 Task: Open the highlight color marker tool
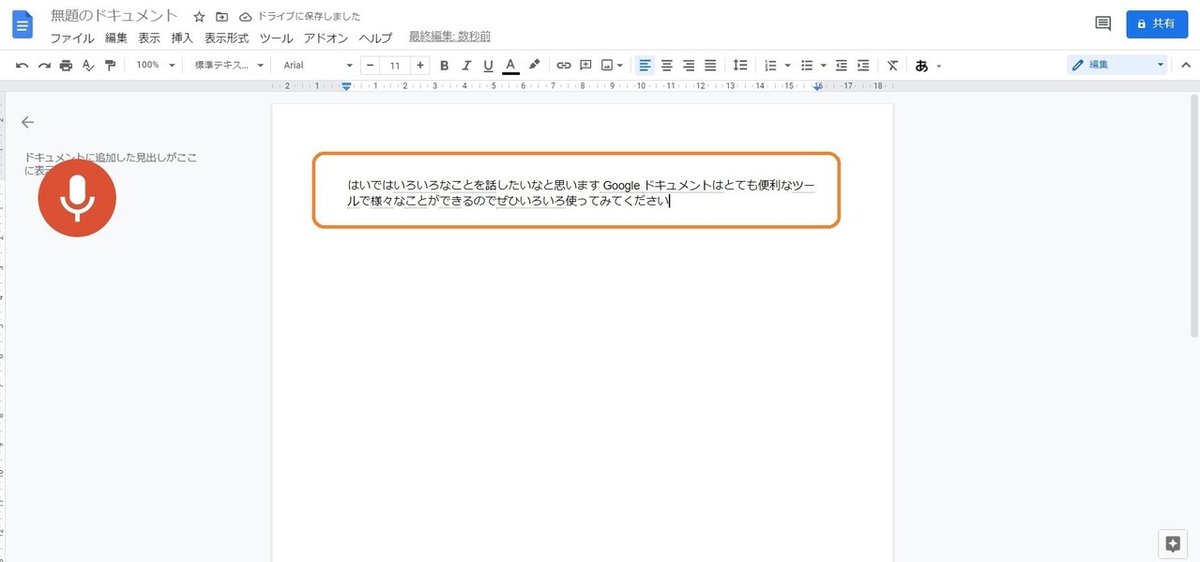coord(534,65)
